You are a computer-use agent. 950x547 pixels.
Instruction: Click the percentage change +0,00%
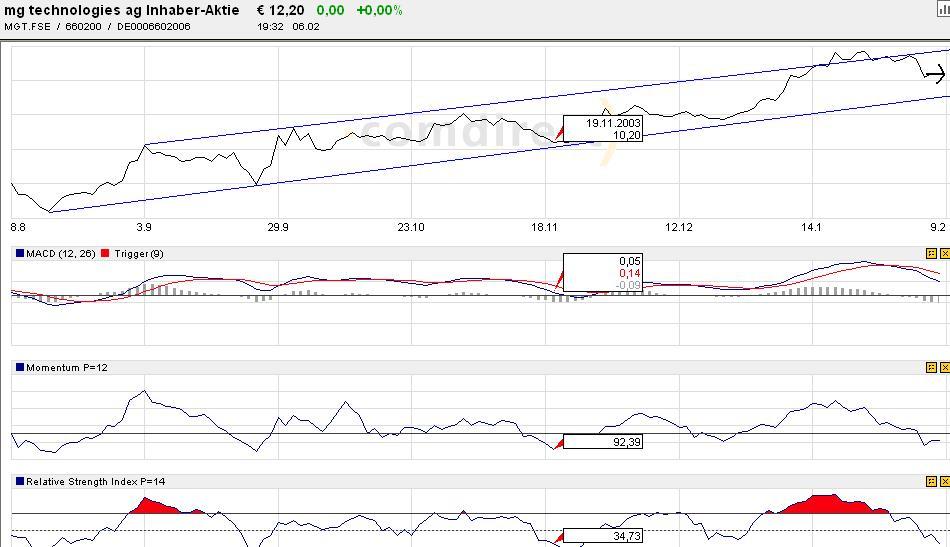click(379, 10)
